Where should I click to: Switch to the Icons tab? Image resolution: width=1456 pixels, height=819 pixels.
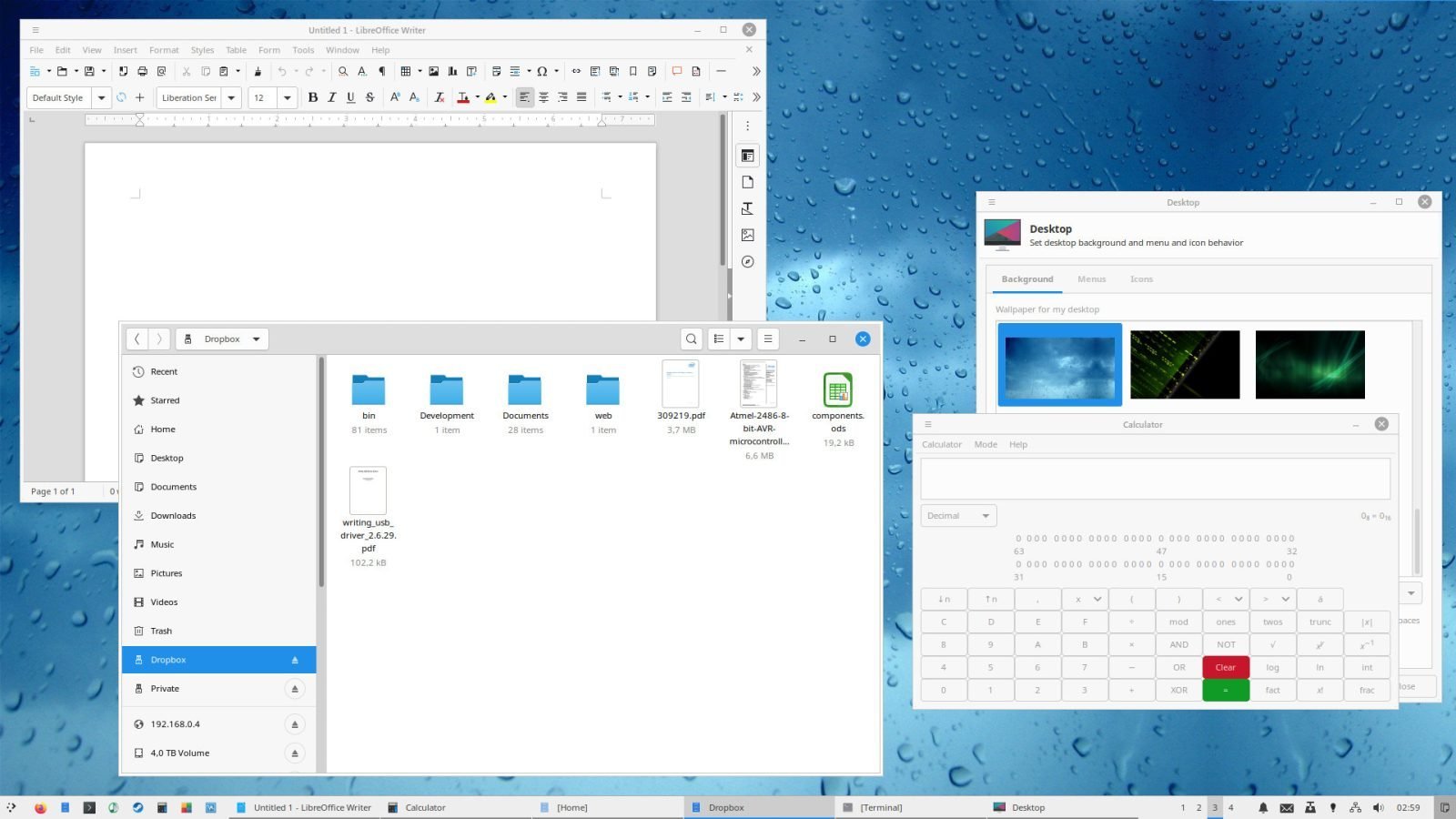(1141, 279)
